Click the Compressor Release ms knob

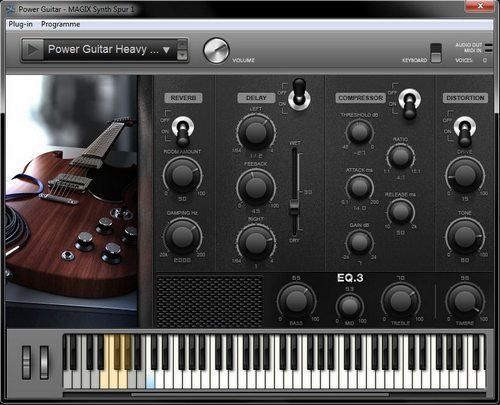click(400, 211)
